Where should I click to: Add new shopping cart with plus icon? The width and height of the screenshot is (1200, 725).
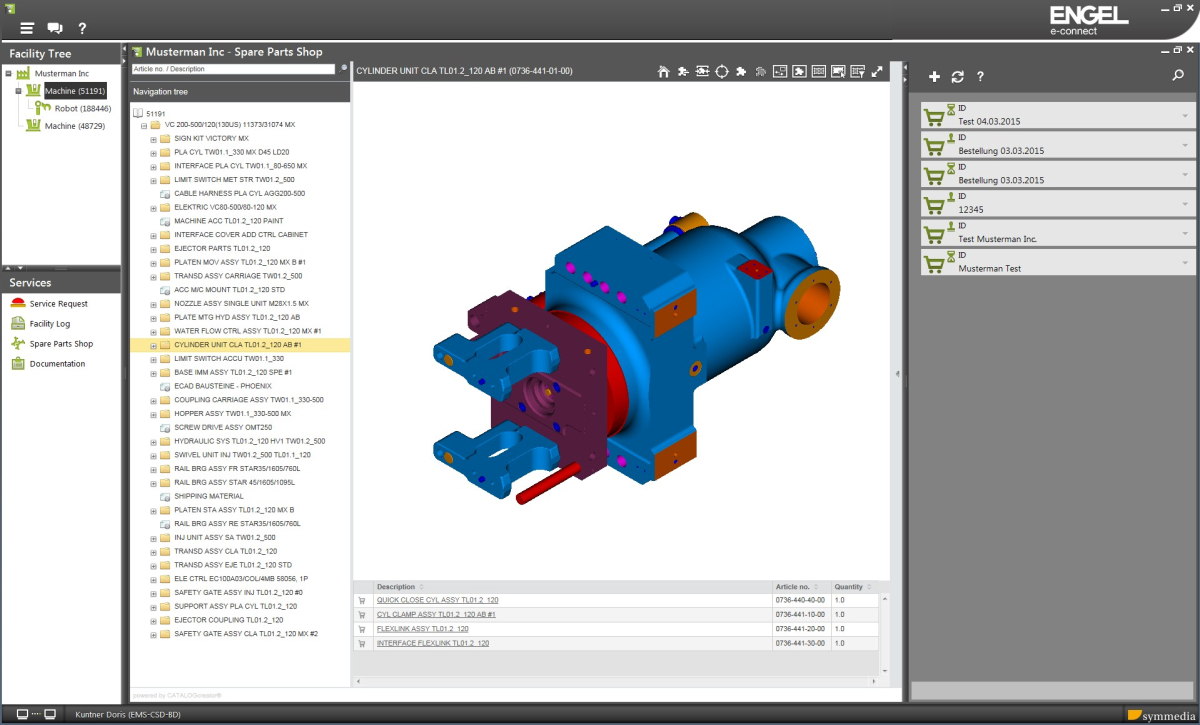pos(934,76)
